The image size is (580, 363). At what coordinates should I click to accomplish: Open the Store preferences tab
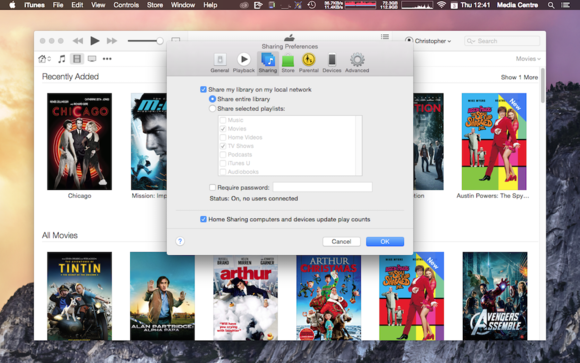point(288,63)
